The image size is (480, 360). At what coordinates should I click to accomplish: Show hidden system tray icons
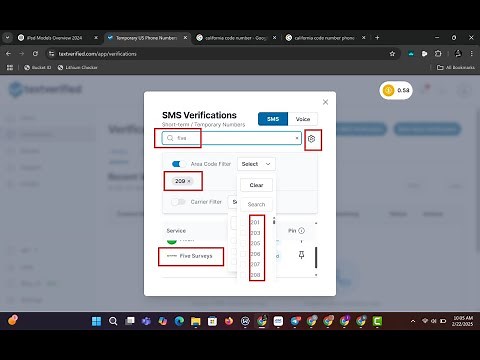(413, 321)
